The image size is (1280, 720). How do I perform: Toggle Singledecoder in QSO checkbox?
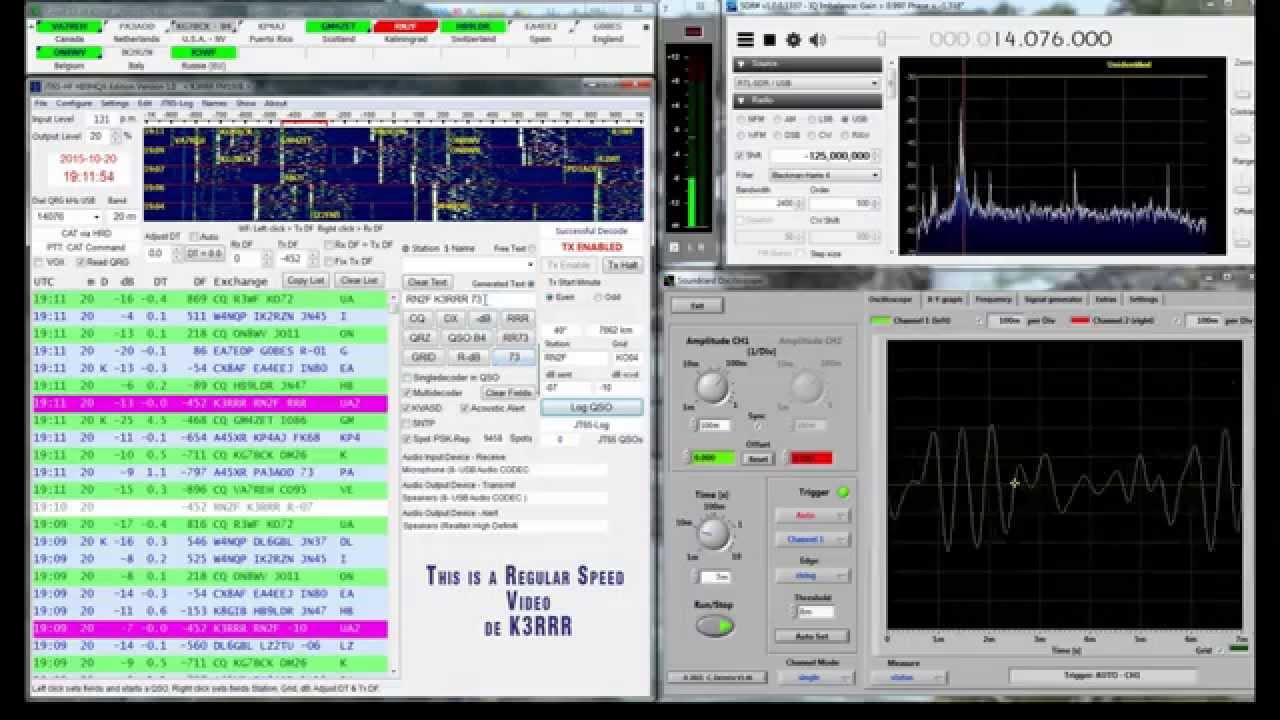click(407, 377)
